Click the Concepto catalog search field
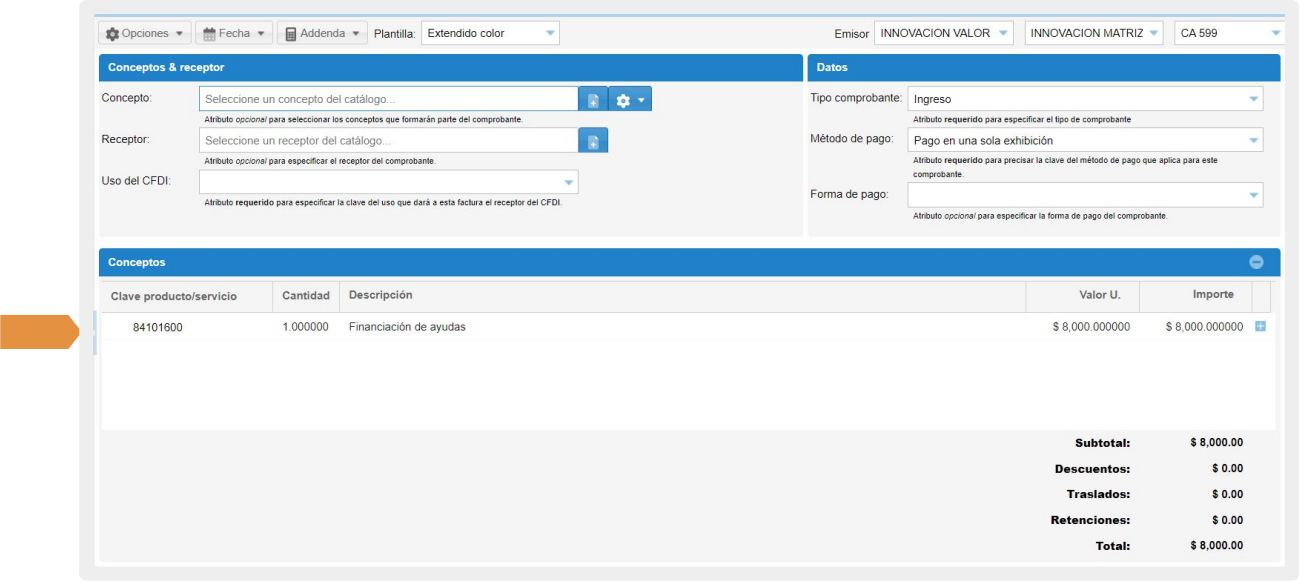1300x583 pixels. click(388, 99)
